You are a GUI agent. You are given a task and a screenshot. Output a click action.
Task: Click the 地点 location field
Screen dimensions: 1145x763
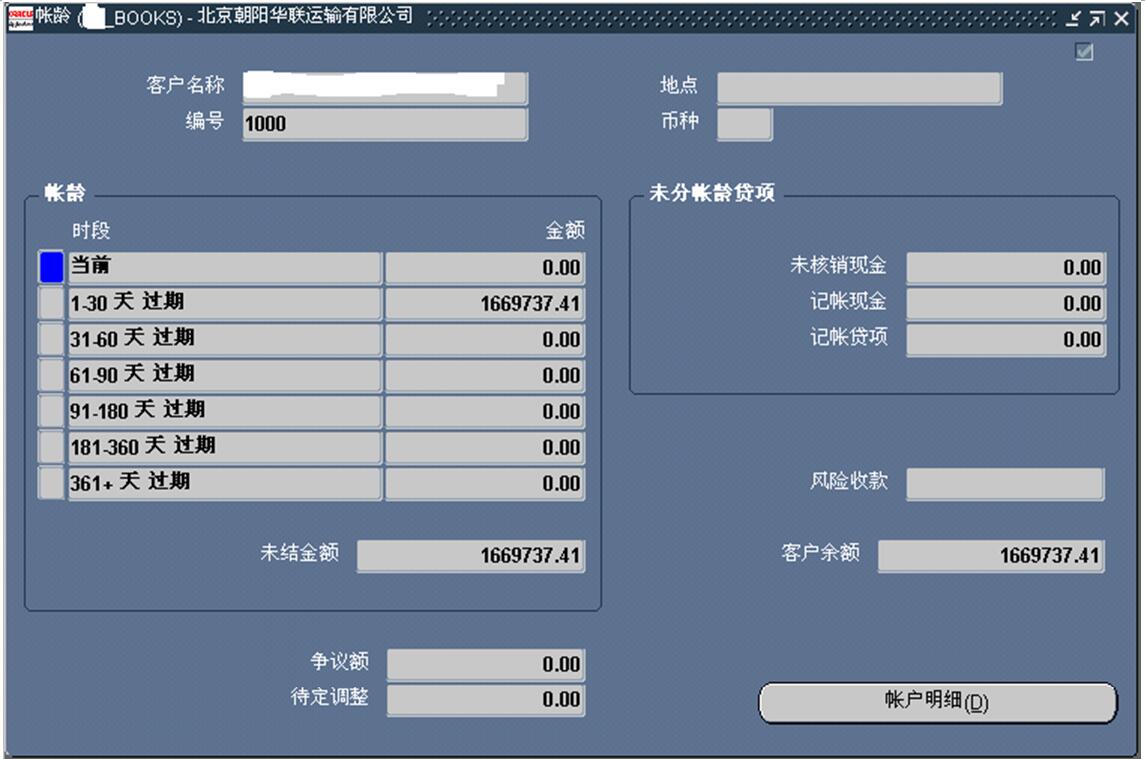coord(858,88)
